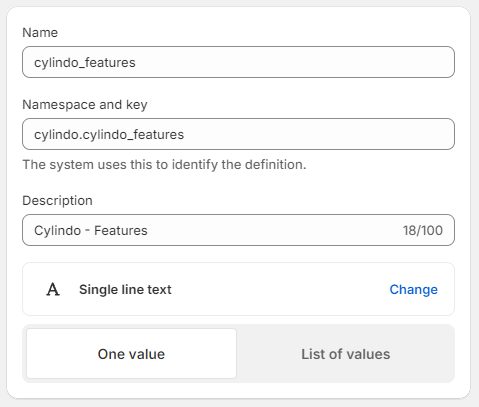This screenshot has width=479, height=407.
Task: Click the Name label
Action: click(40, 33)
